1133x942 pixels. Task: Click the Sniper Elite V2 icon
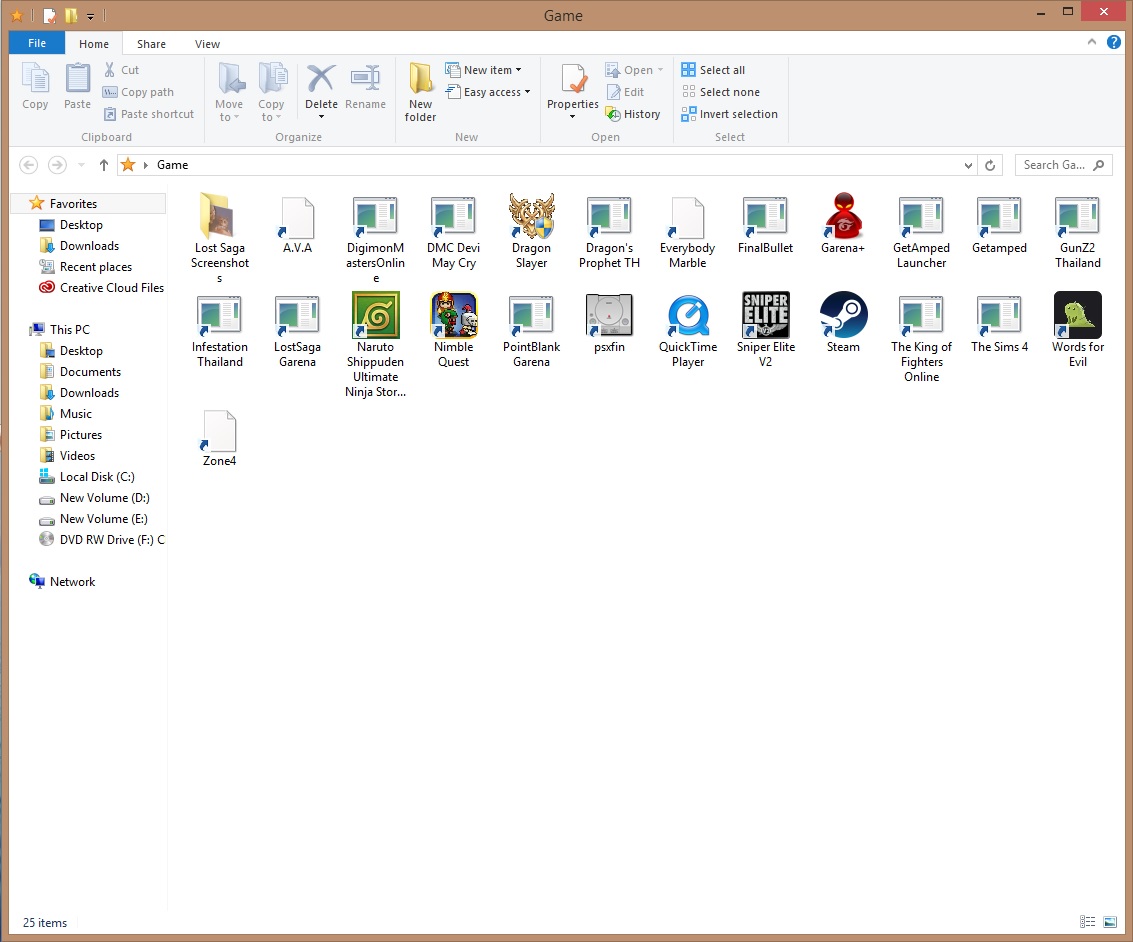click(765, 316)
